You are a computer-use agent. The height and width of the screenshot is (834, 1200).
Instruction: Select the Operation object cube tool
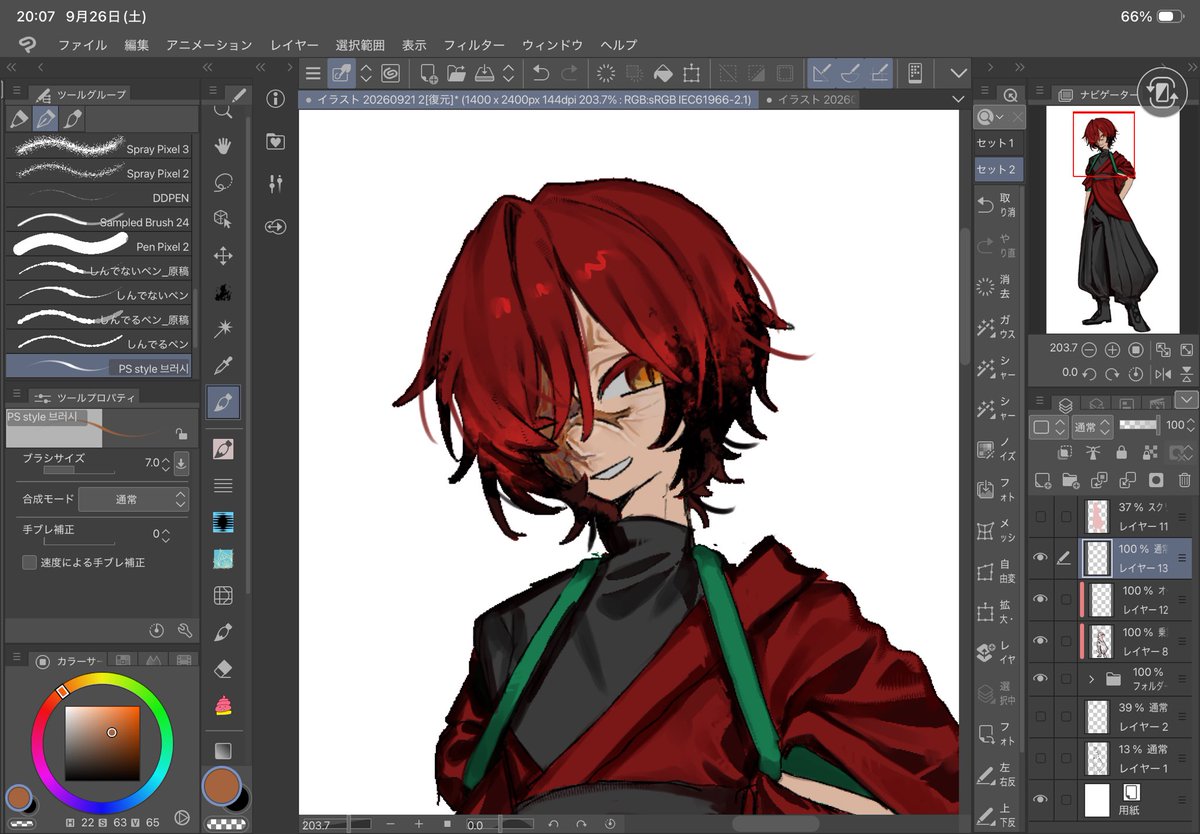tap(223, 219)
